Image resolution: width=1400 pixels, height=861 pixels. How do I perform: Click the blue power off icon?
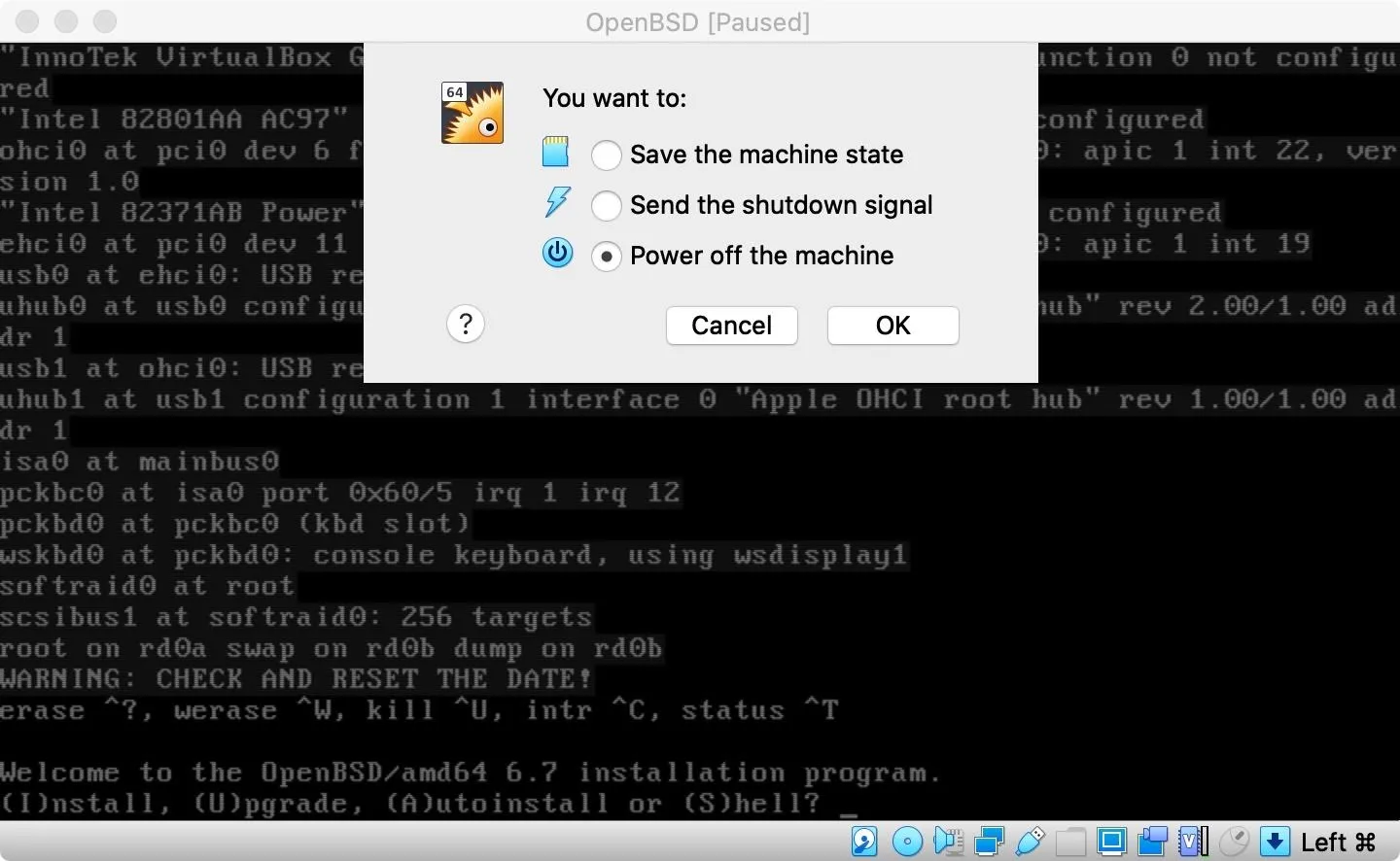557,253
